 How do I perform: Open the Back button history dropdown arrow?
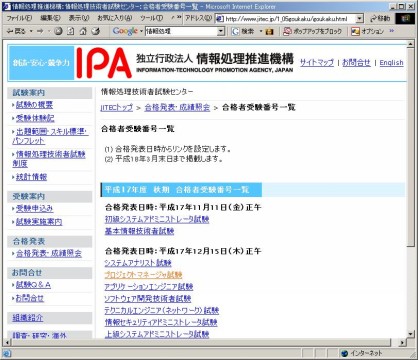click(x=31, y=31)
